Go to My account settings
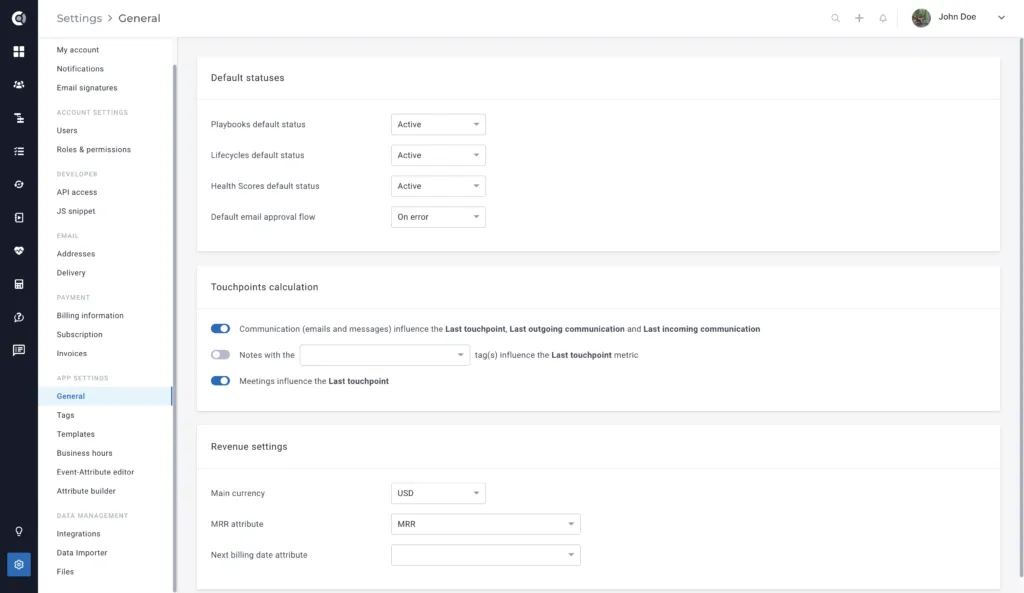1024x593 pixels. coord(78,50)
